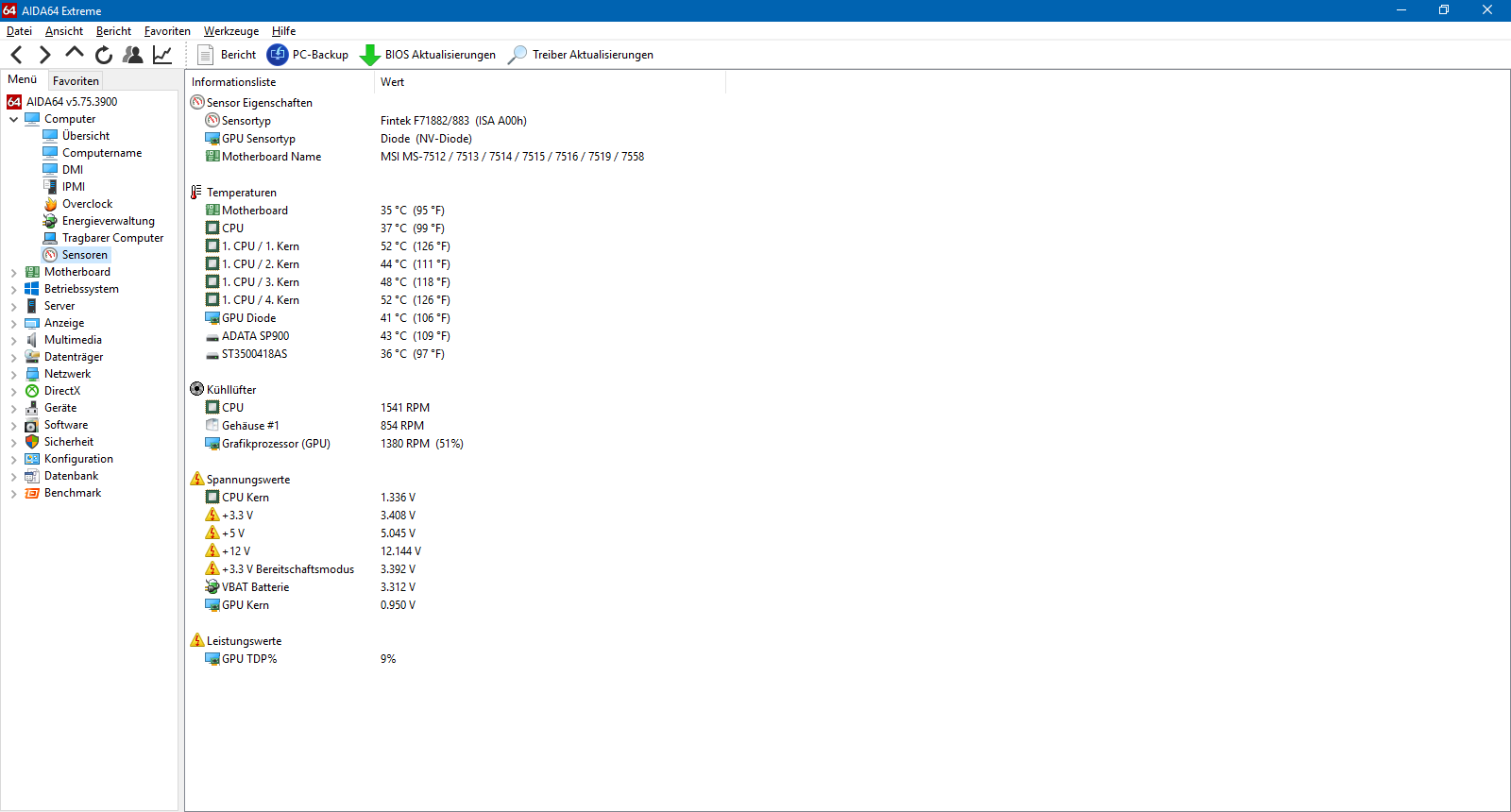Go up one level with Up arrow
Screen dimensions: 1511x812
[75, 53]
